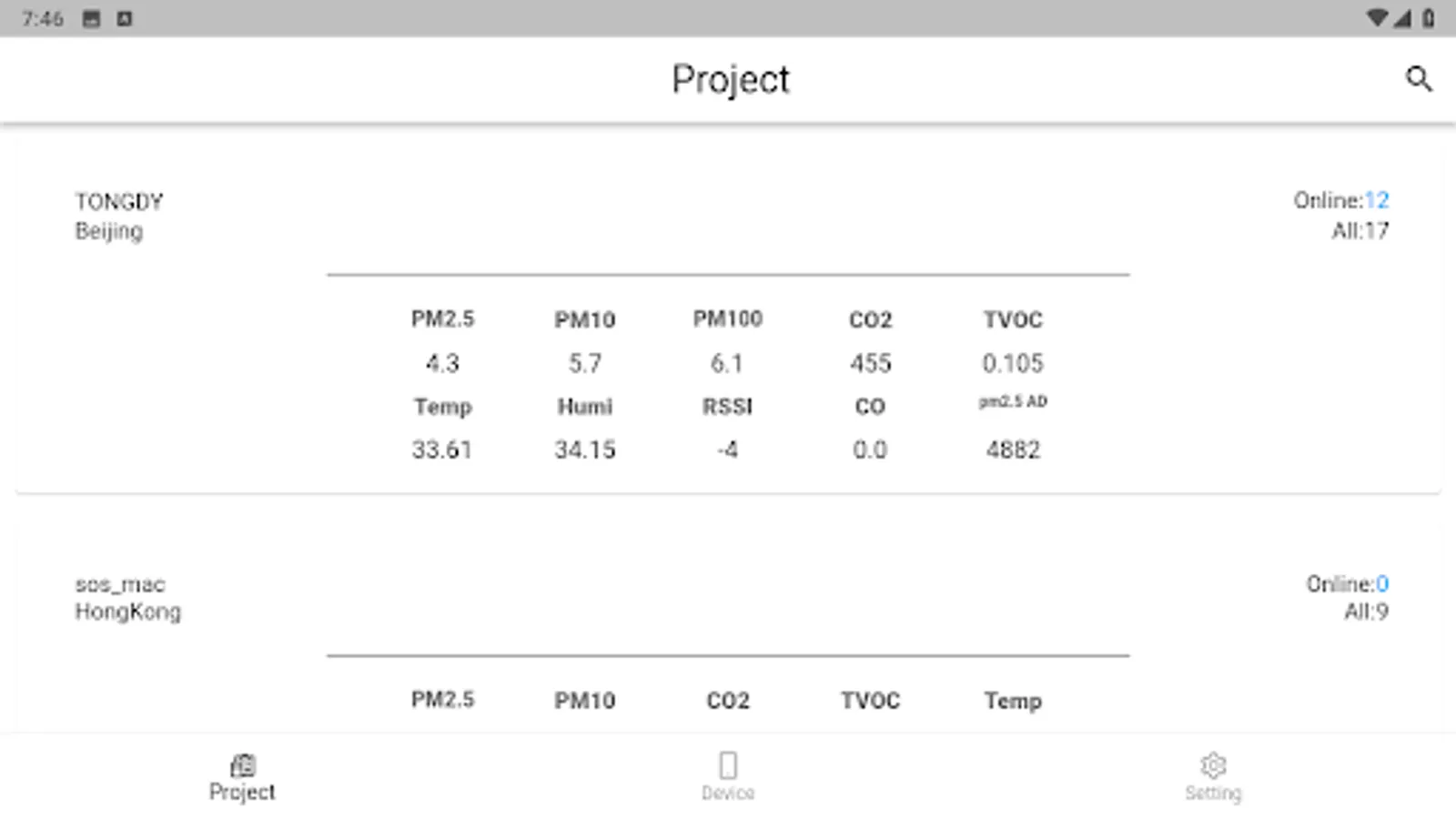This screenshot has height=819, width=1456.
Task: Tap the search magnifier icon
Action: point(1418,79)
